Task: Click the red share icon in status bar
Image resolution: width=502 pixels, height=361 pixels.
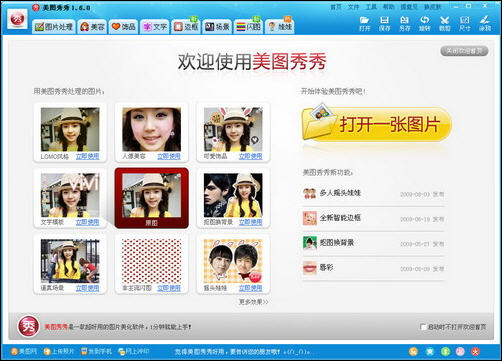Action: click(x=476, y=351)
